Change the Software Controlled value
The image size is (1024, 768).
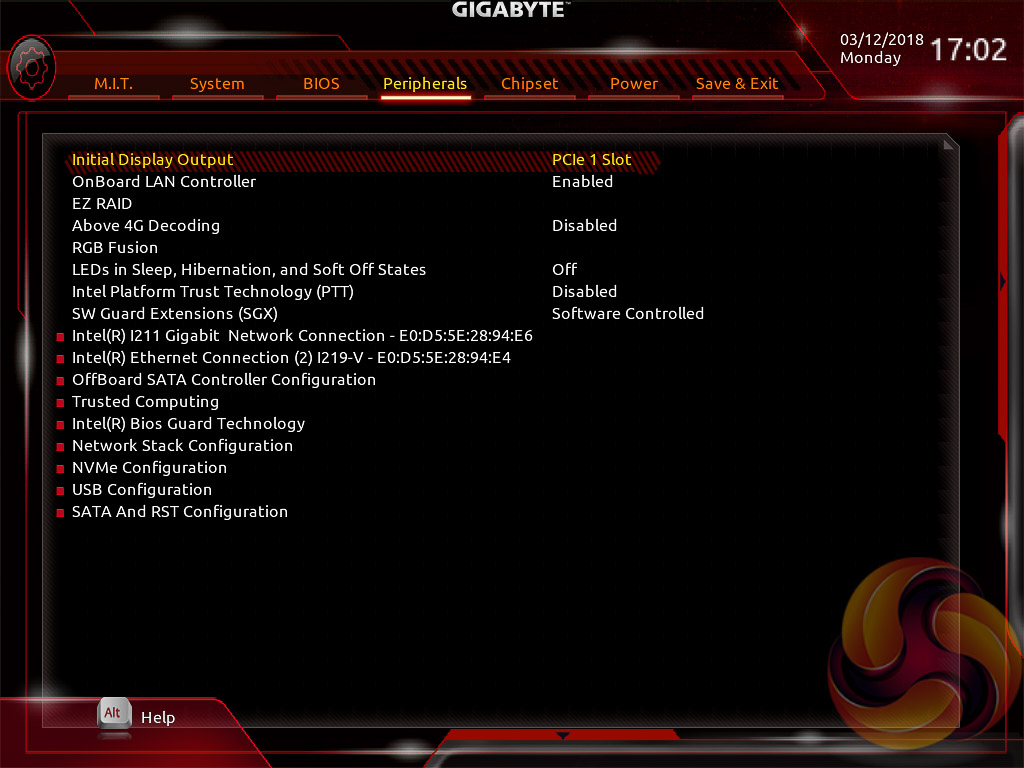628,313
